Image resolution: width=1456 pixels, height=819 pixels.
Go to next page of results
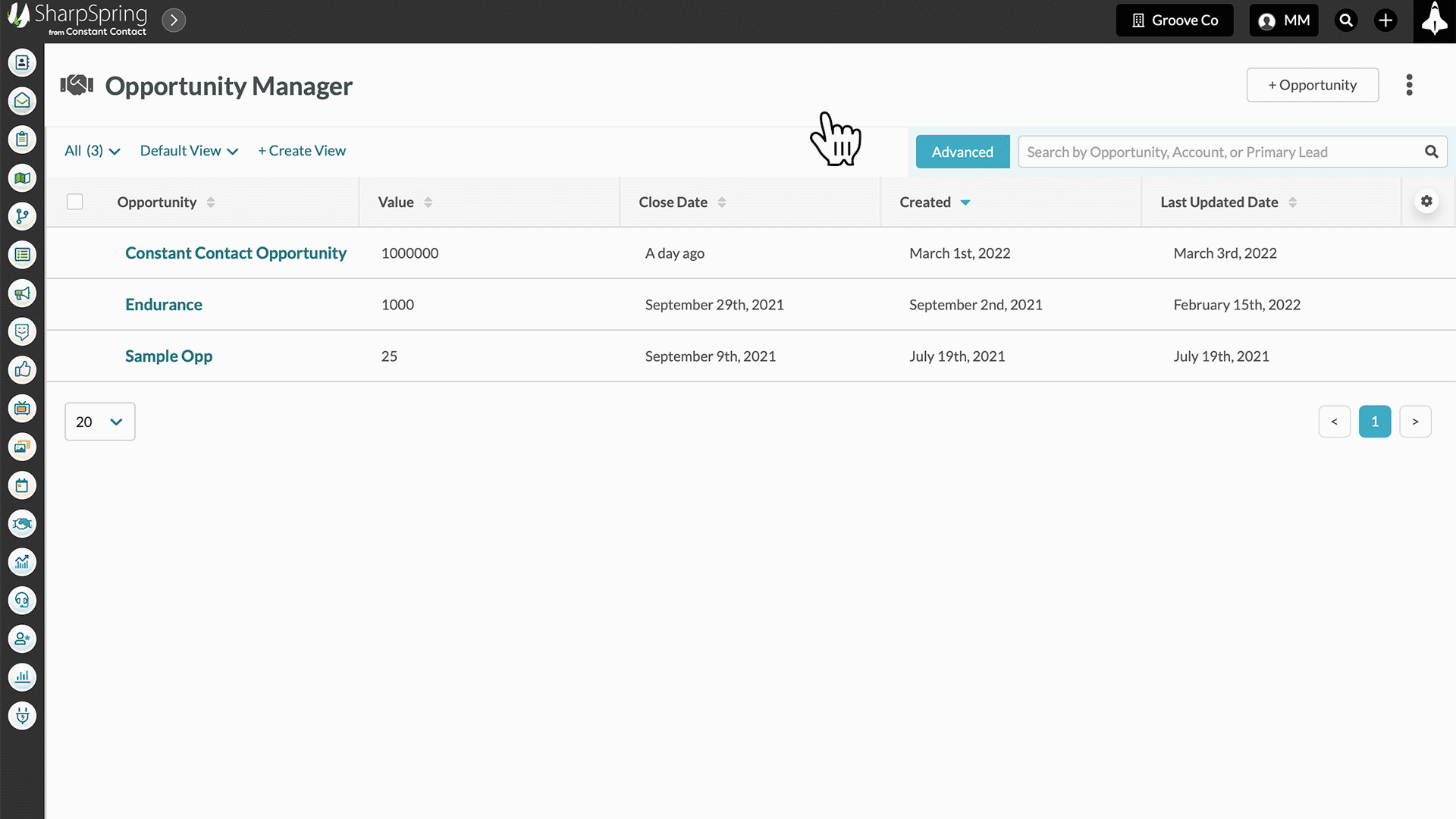coord(1415,422)
